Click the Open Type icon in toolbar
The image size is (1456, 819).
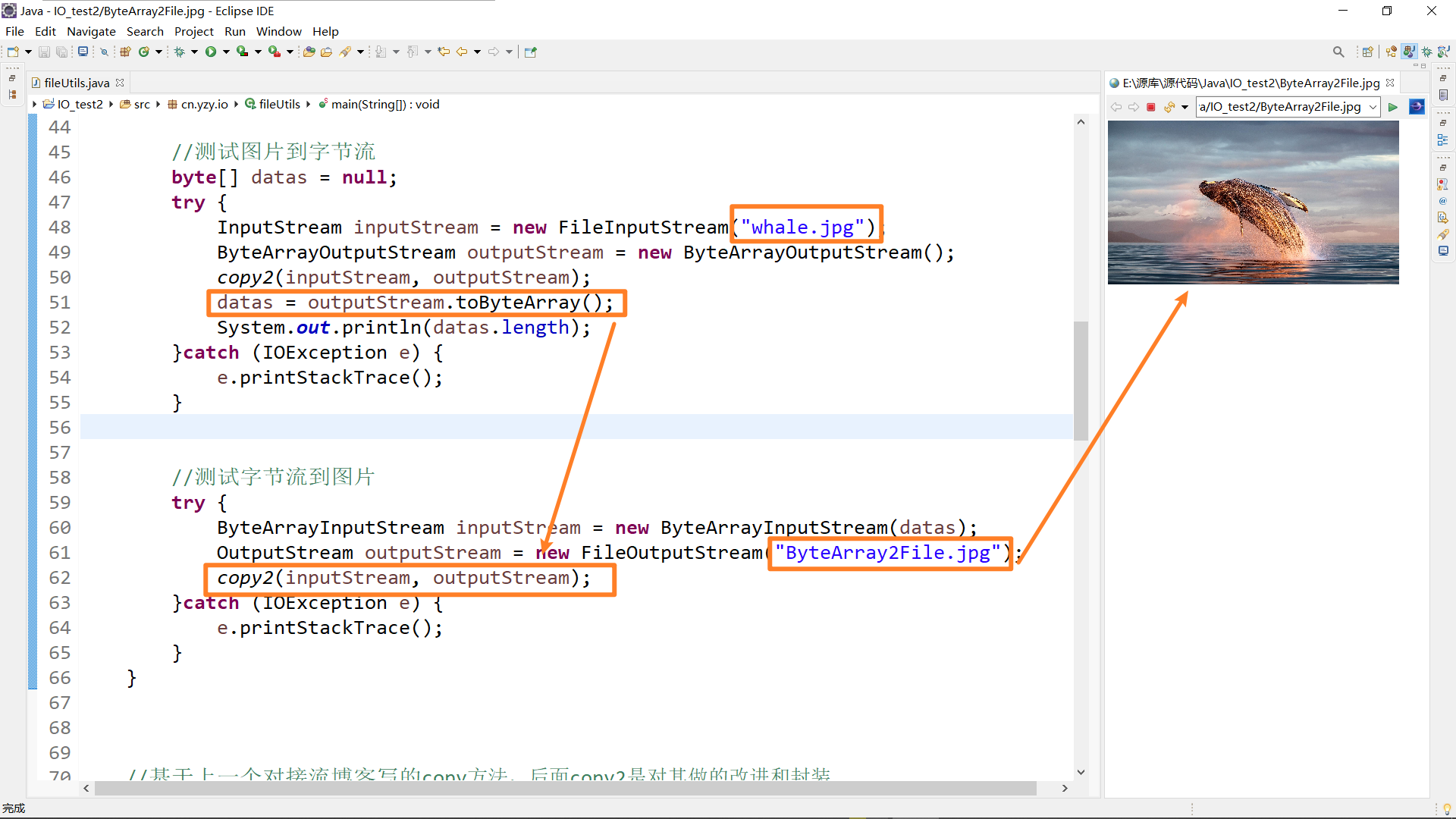click(x=309, y=52)
